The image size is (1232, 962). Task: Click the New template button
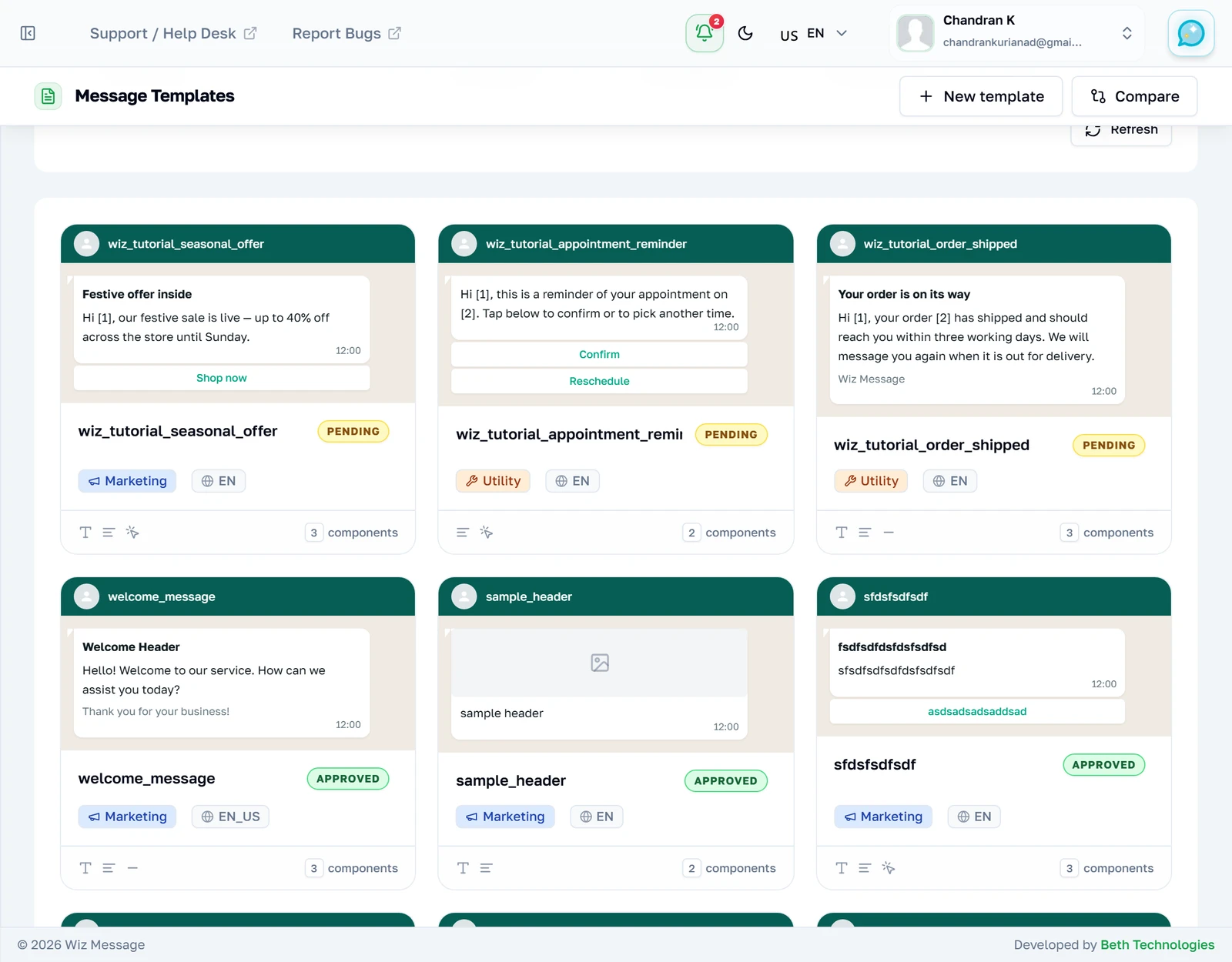click(x=981, y=96)
